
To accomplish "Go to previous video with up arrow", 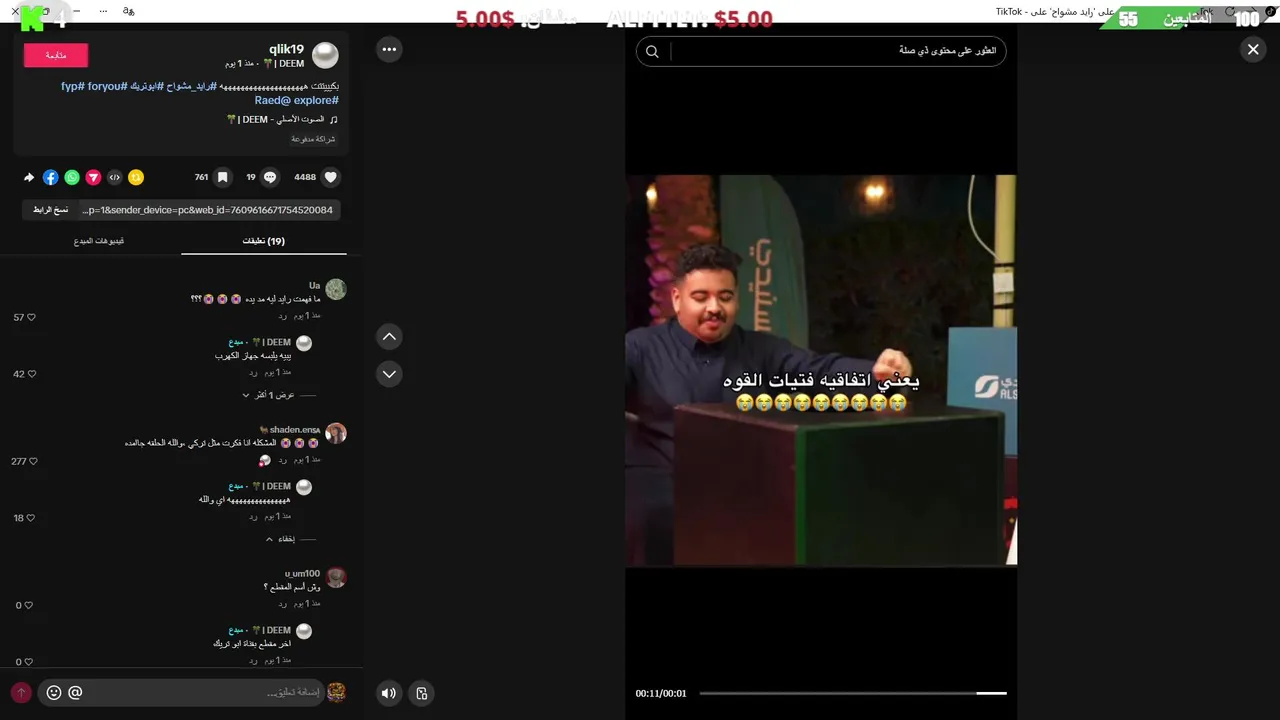I will (x=389, y=337).
